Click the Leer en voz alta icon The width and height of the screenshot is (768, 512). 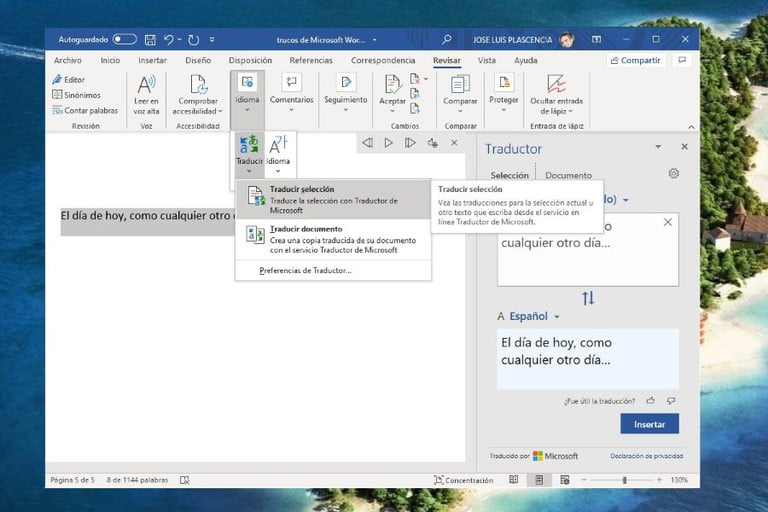pos(147,84)
